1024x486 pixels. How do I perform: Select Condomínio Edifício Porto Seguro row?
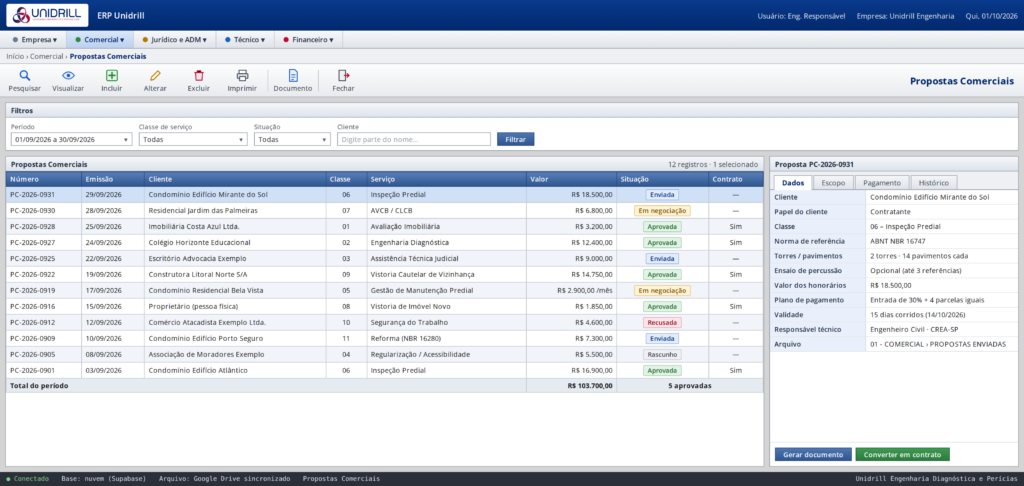click(x=384, y=338)
